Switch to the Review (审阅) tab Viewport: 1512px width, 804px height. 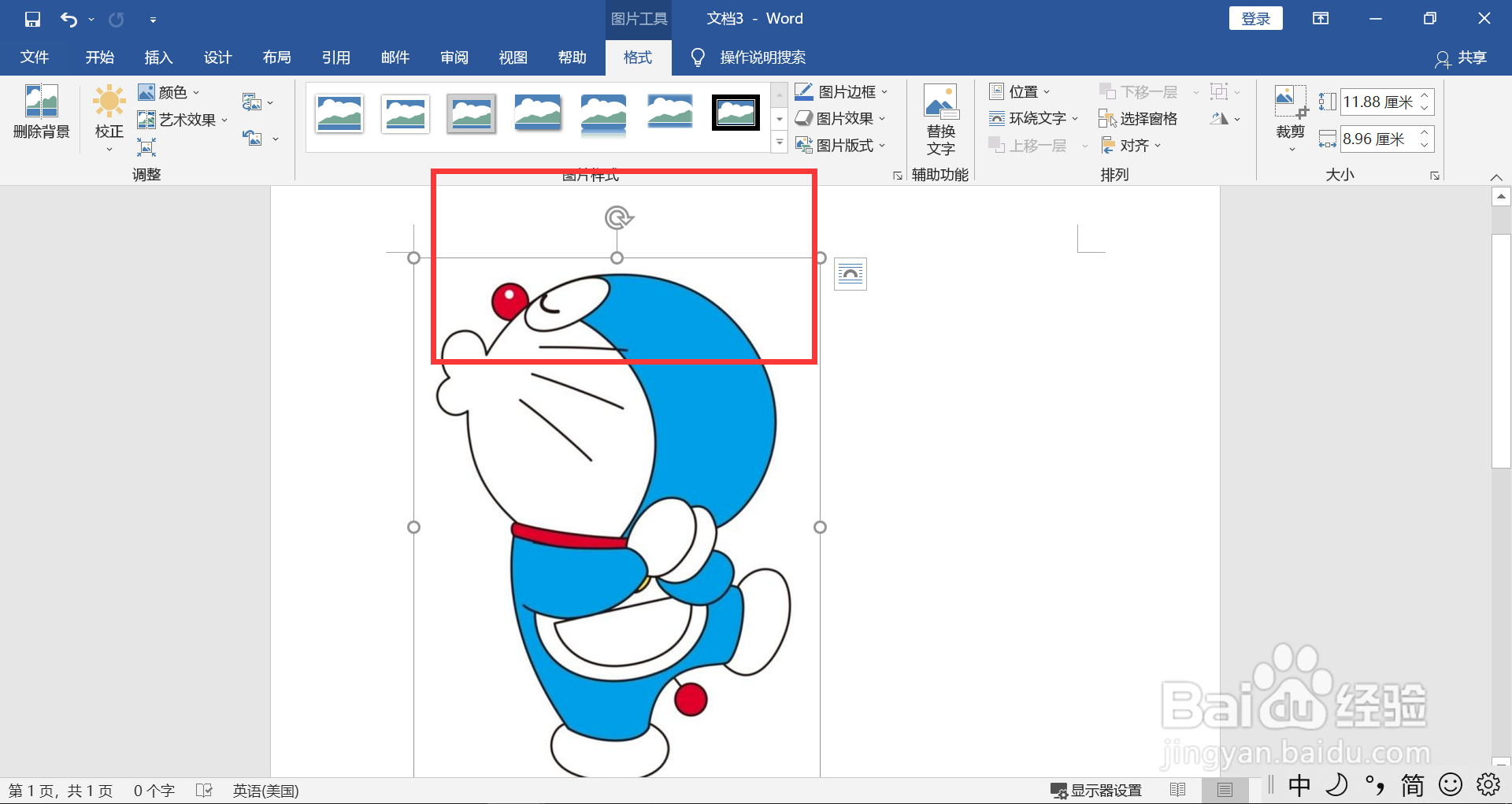tap(454, 57)
